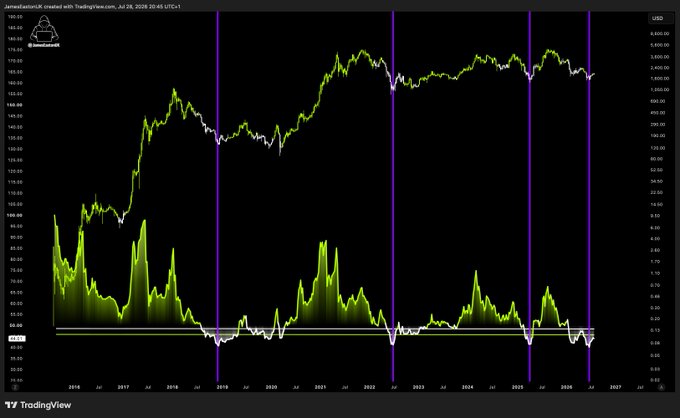The image size is (680, 418).
Task: Click the 690.00 label on right price scale
Action: pos(657,101)
